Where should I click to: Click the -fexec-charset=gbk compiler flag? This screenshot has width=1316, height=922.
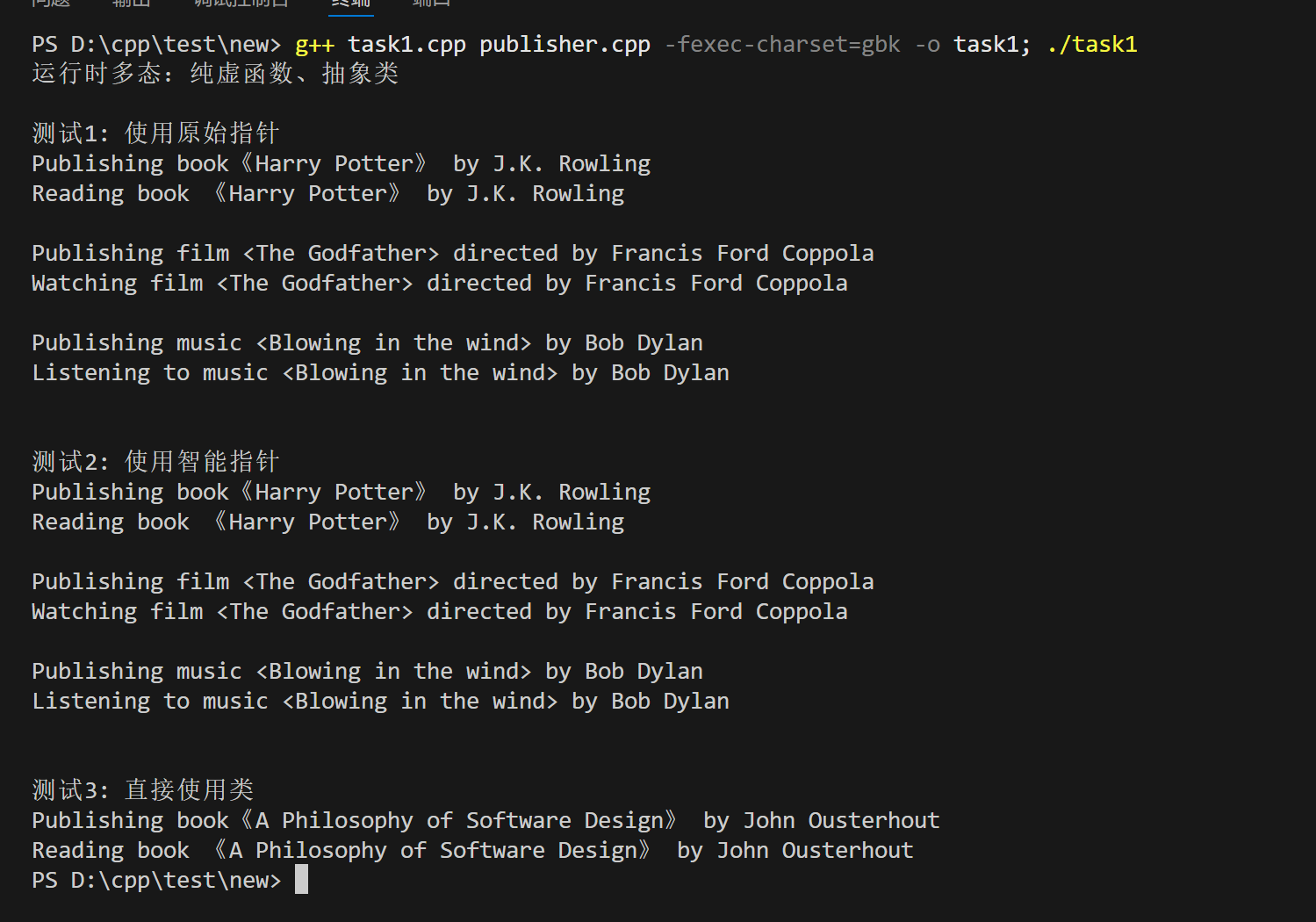tap(782, 45)
